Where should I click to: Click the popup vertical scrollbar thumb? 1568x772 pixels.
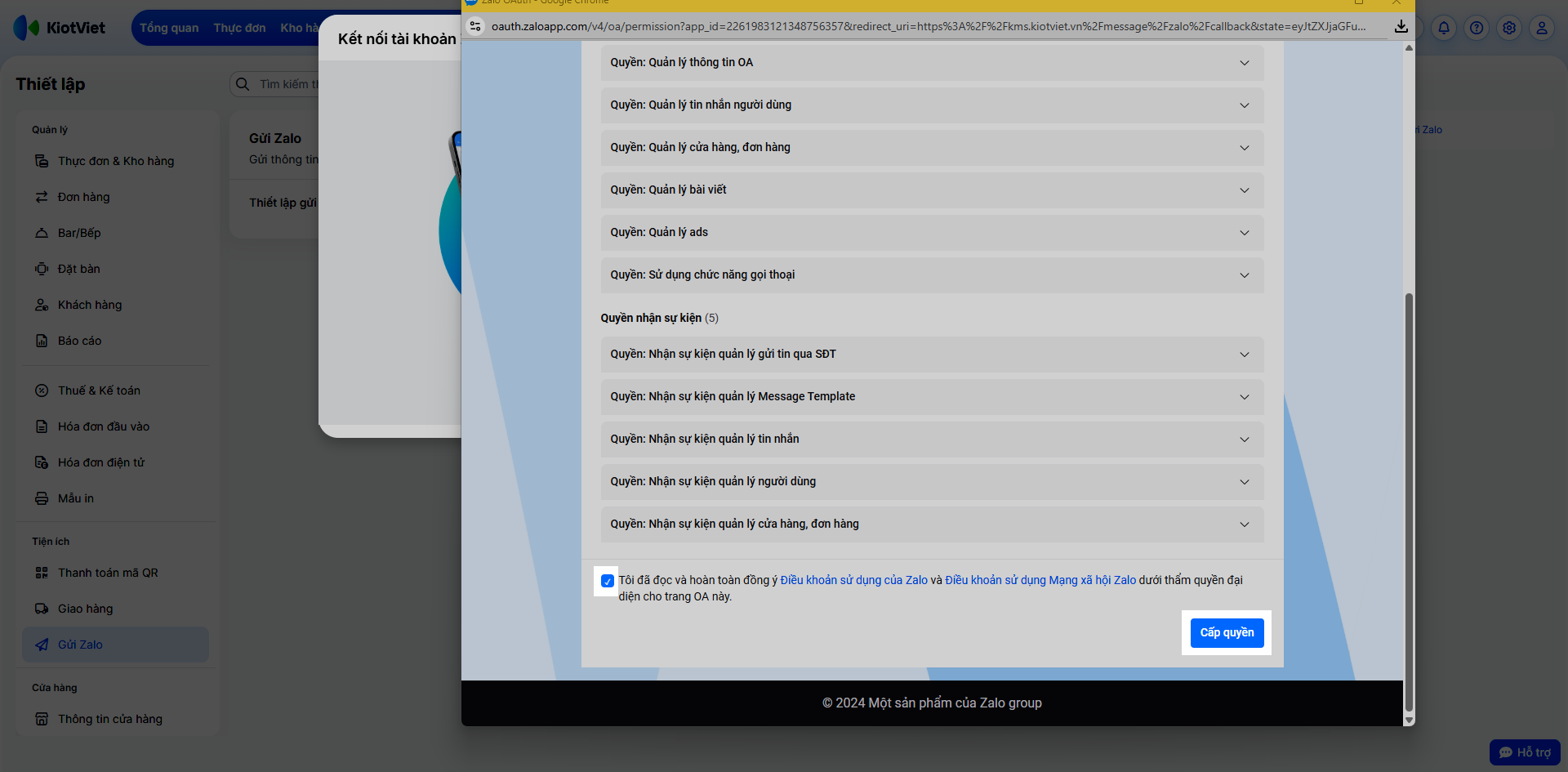click(1408, 502)
